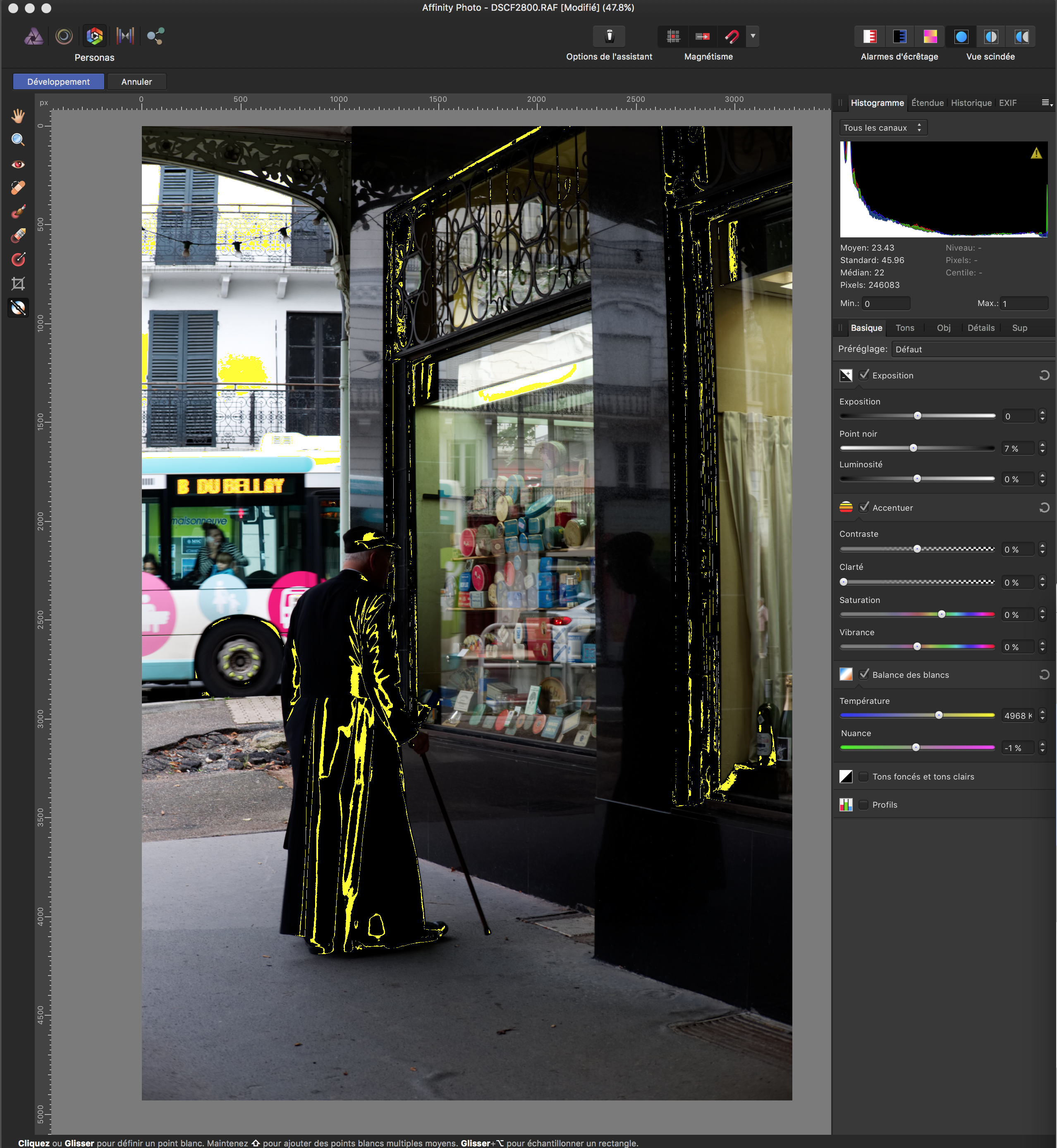Enable the Profils checkbox
Viewport: 1057px width, 1148px height.
point(864,804)
